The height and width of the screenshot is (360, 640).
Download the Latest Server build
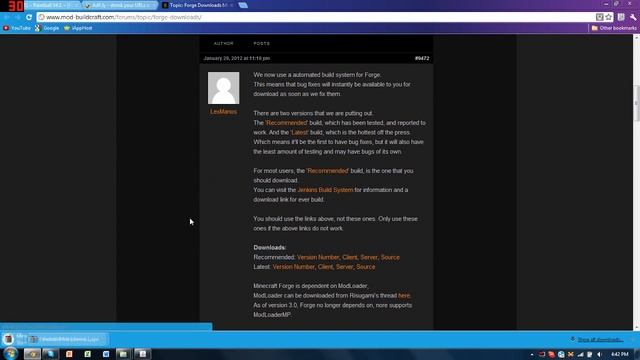tap(344, 267)
